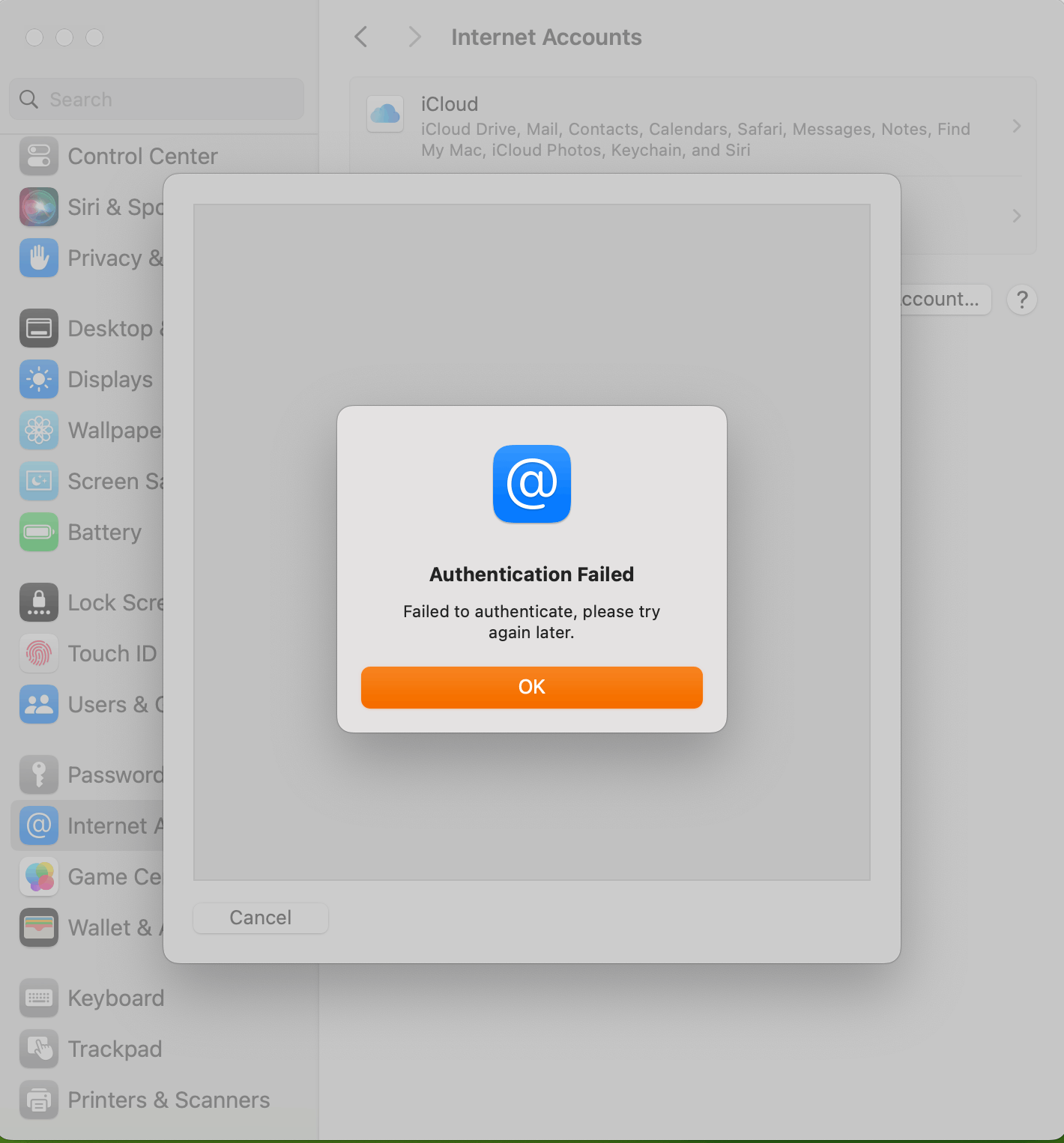Expand the second account row chevron
1064x1143 pixels.
click(1017, 216)
